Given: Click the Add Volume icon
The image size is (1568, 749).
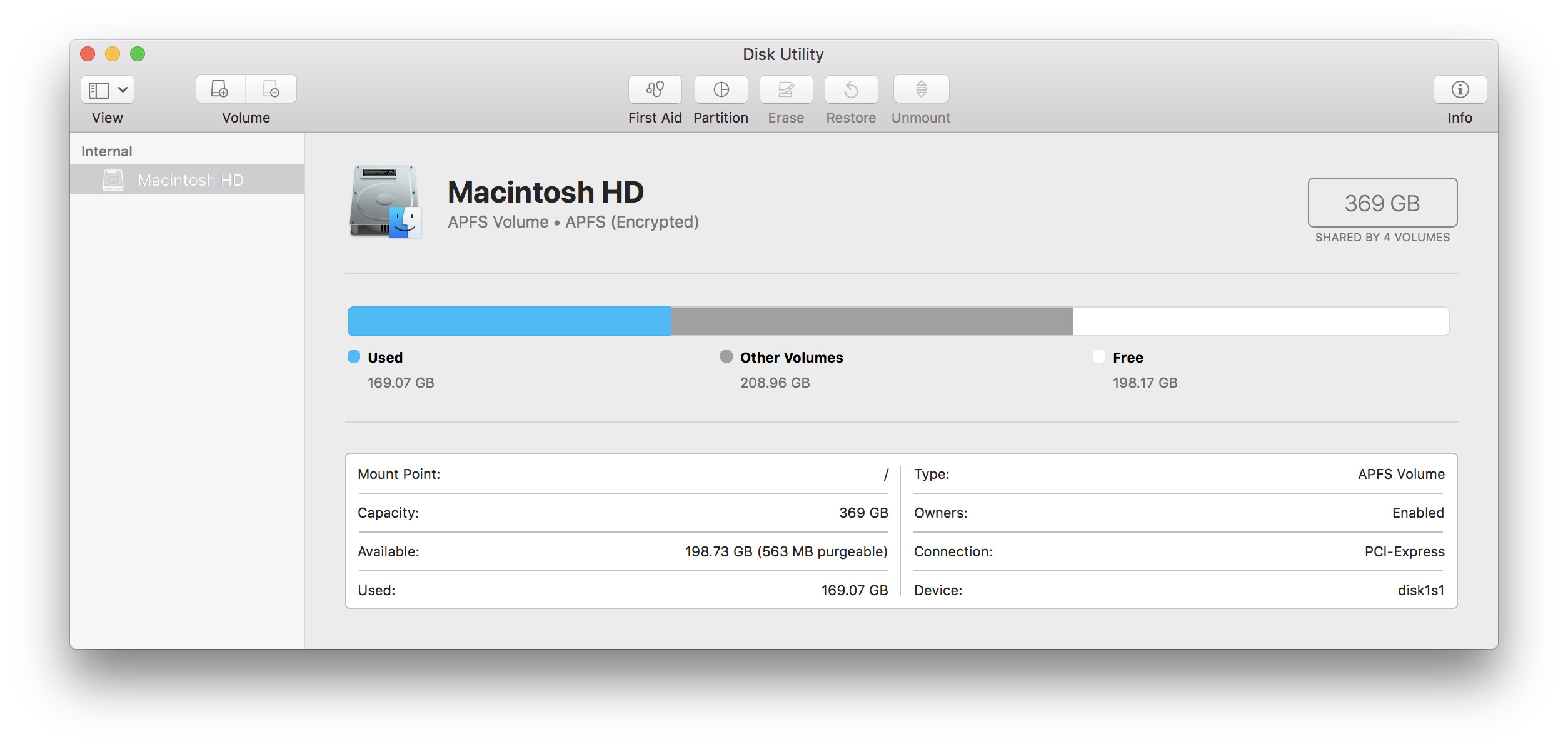Looking at the screenshot, I should 220,89.
